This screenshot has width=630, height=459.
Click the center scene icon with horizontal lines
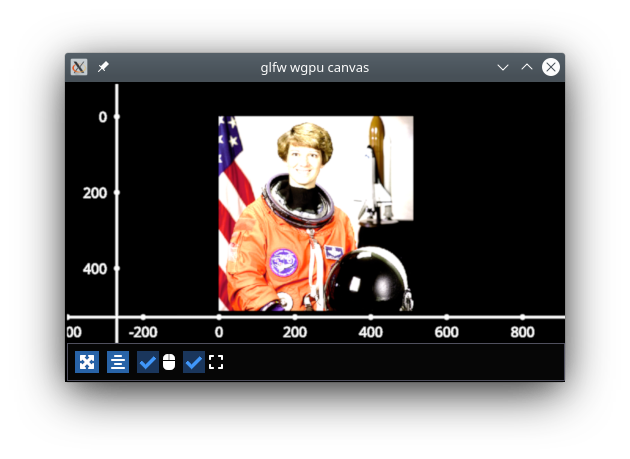pyautogui.click(x=118, y=362)
